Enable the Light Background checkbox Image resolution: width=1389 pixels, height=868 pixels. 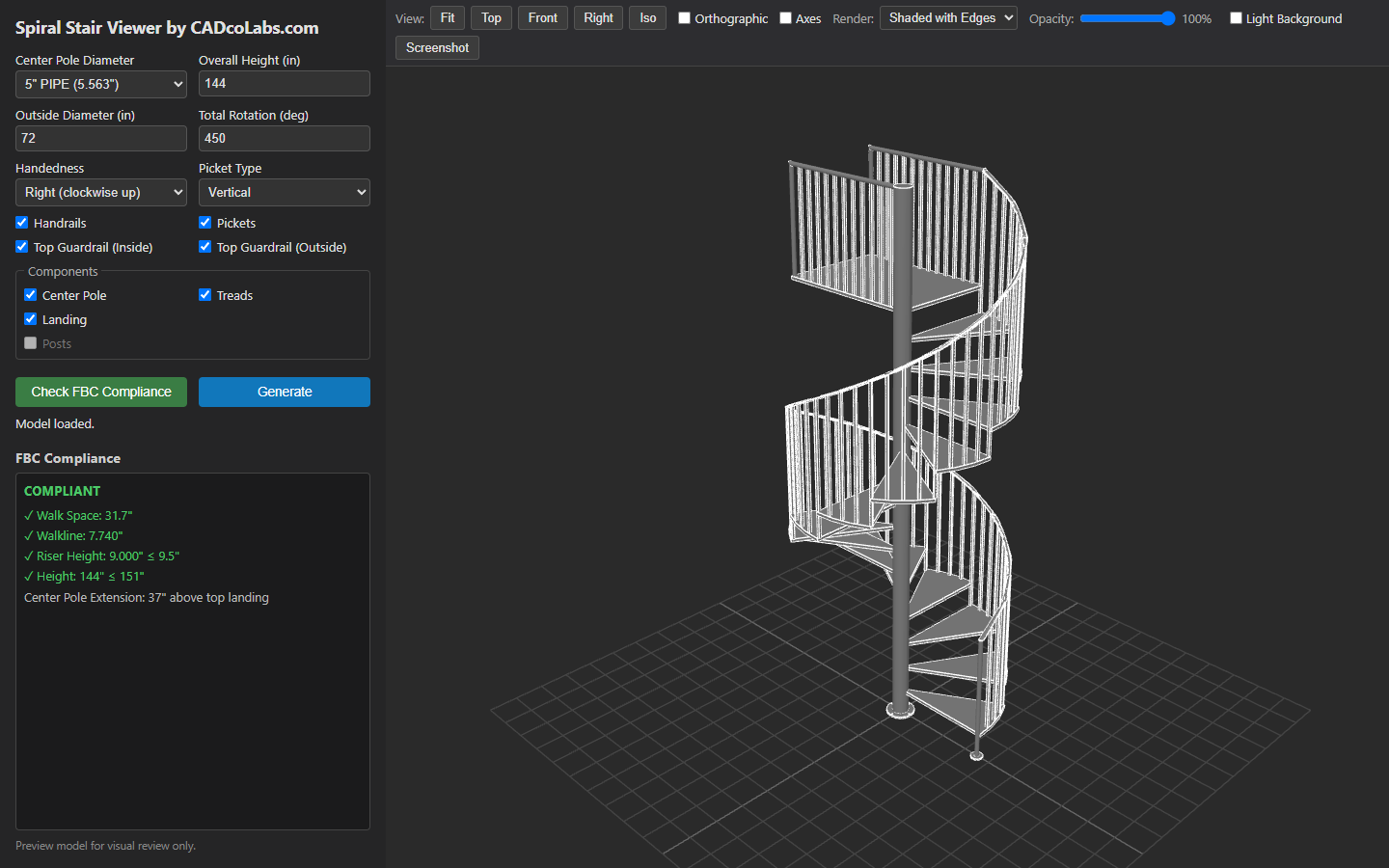pyautogui.click(x=1236, y=18)
